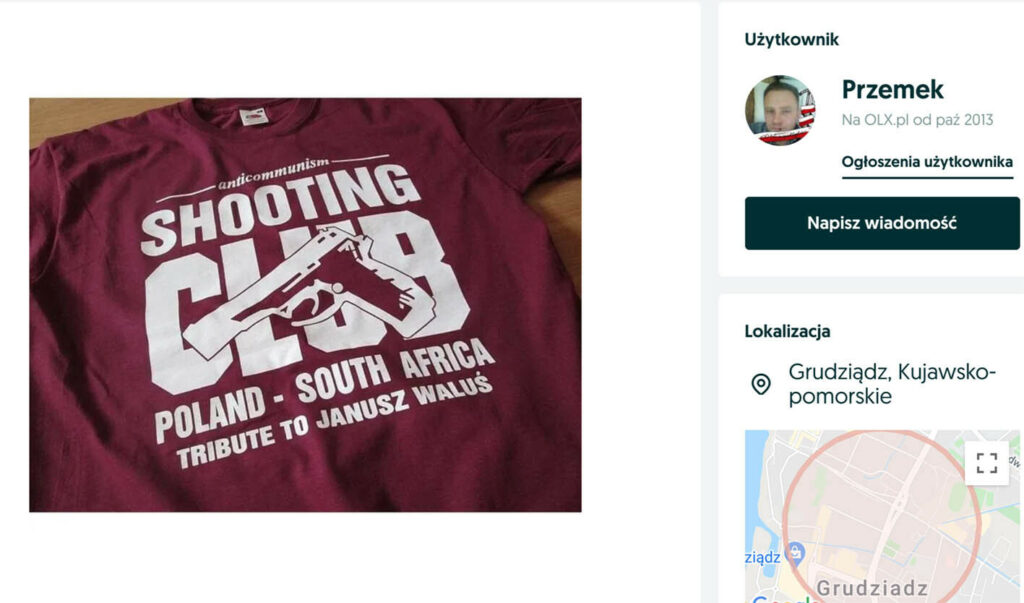Click the Na OLX.pl od paź 2013 text
Image resolution: width=1024 pixels, height=603 pixels.
tap(917, 120)
